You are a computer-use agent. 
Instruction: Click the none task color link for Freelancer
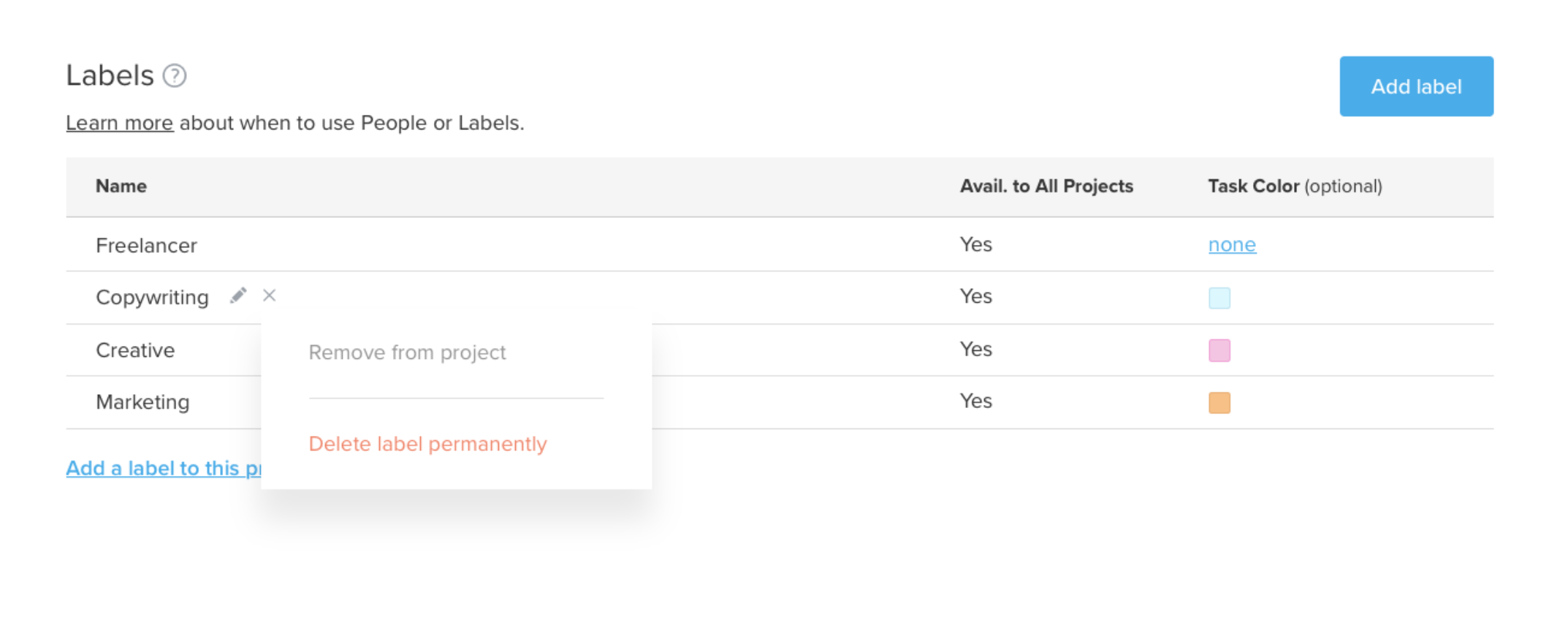coord(1231,244)
